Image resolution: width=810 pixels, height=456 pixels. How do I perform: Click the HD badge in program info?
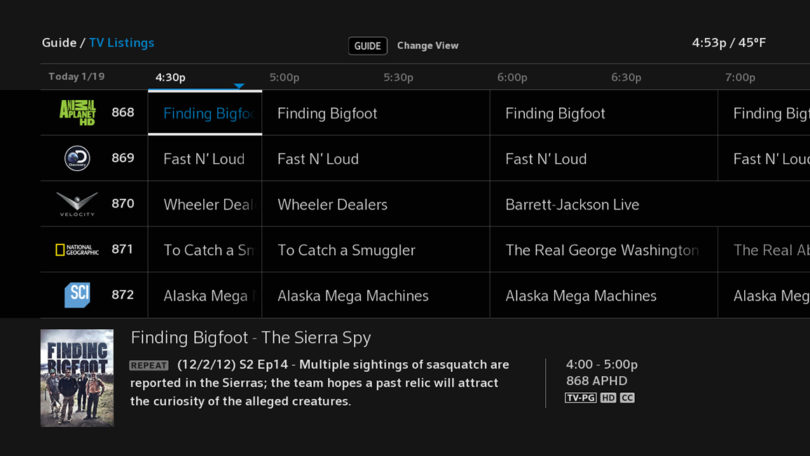point(608,398)
